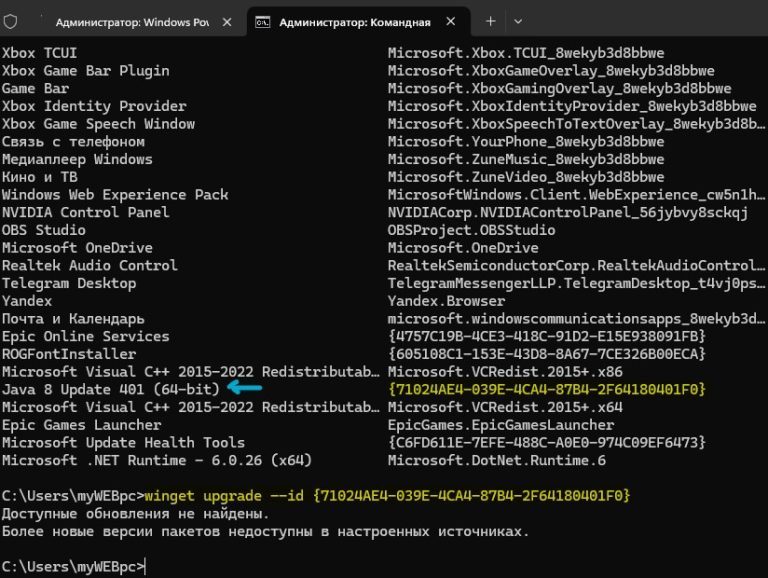Click 'Xbox TCUI' row name

point(39,53)
